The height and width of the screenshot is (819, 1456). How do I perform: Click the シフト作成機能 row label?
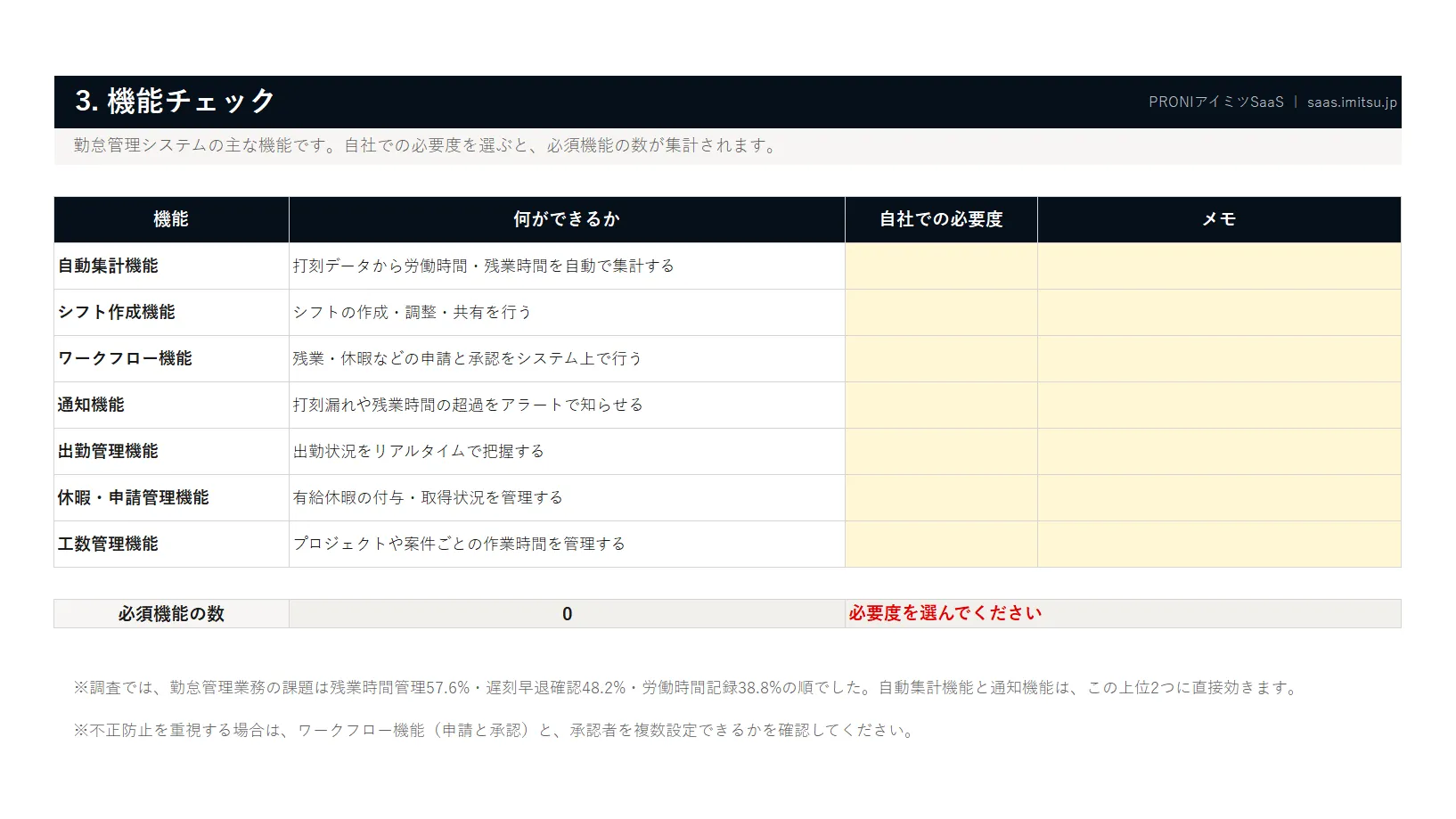click(117, 312)
